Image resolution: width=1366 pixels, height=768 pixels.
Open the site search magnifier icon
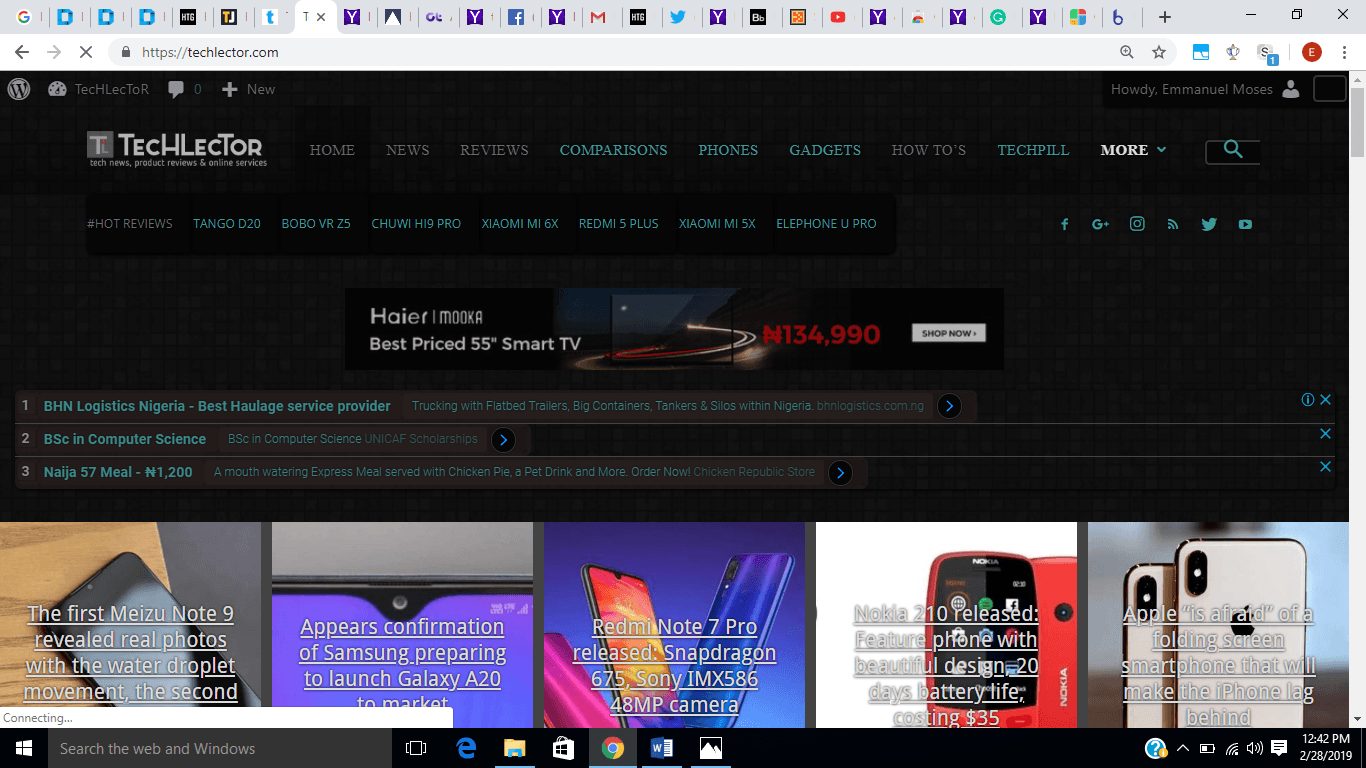[1233, 150]
